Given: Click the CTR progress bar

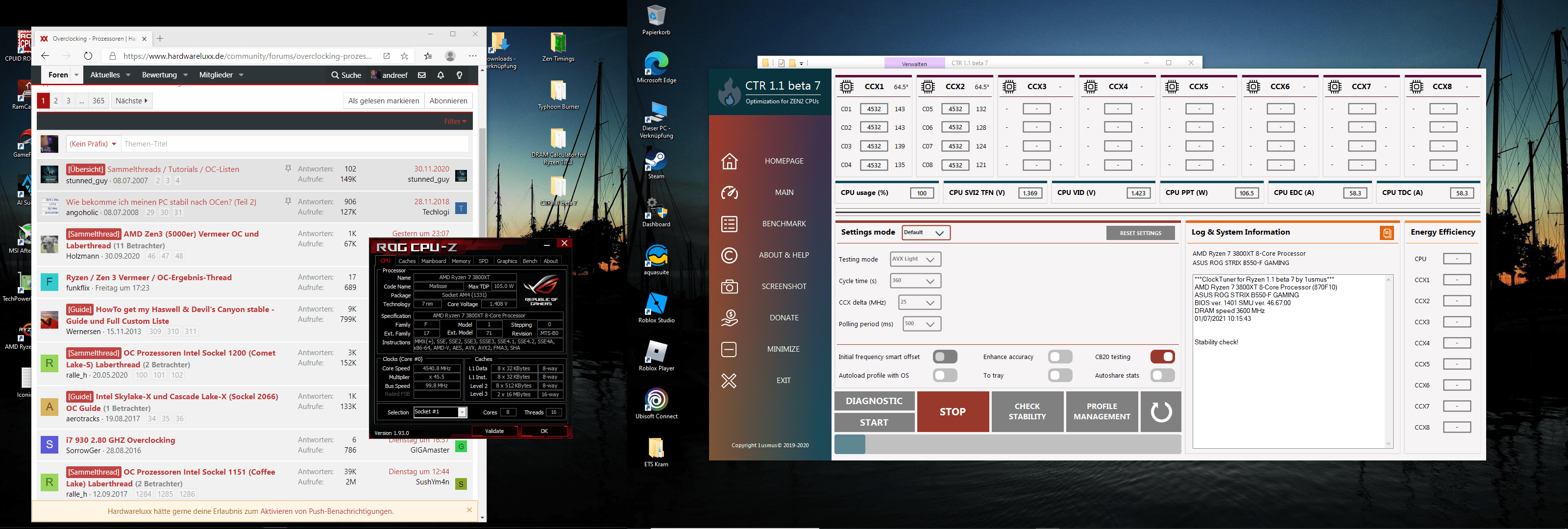Looking at the screenshot, I should [1007, 444].
